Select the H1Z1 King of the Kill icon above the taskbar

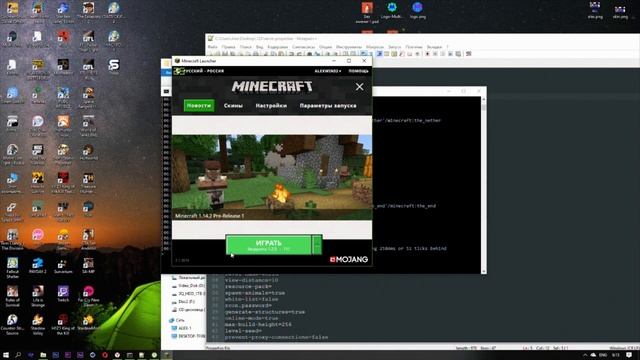point(63,325)
